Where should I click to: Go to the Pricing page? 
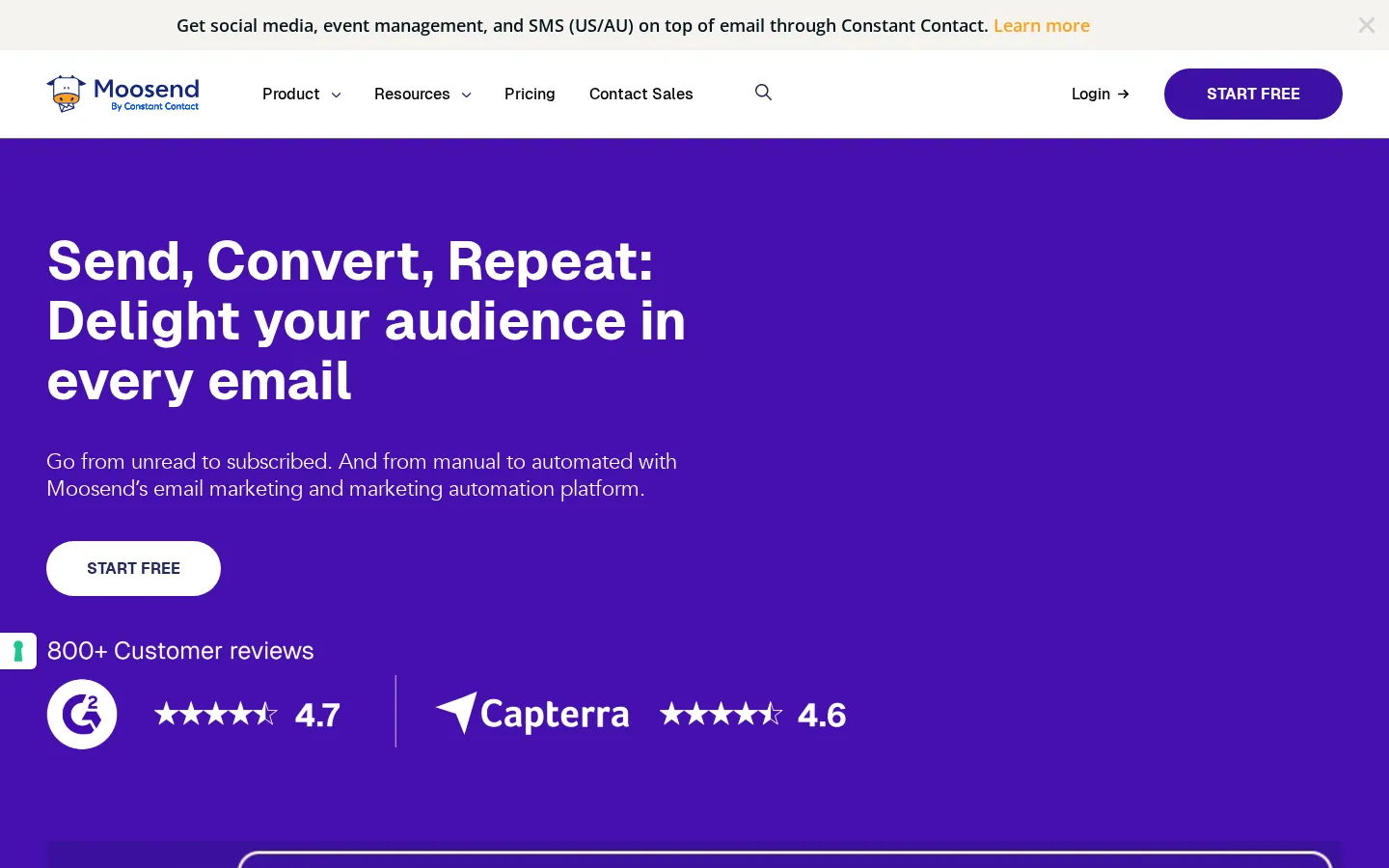click(x=530, y=94)
